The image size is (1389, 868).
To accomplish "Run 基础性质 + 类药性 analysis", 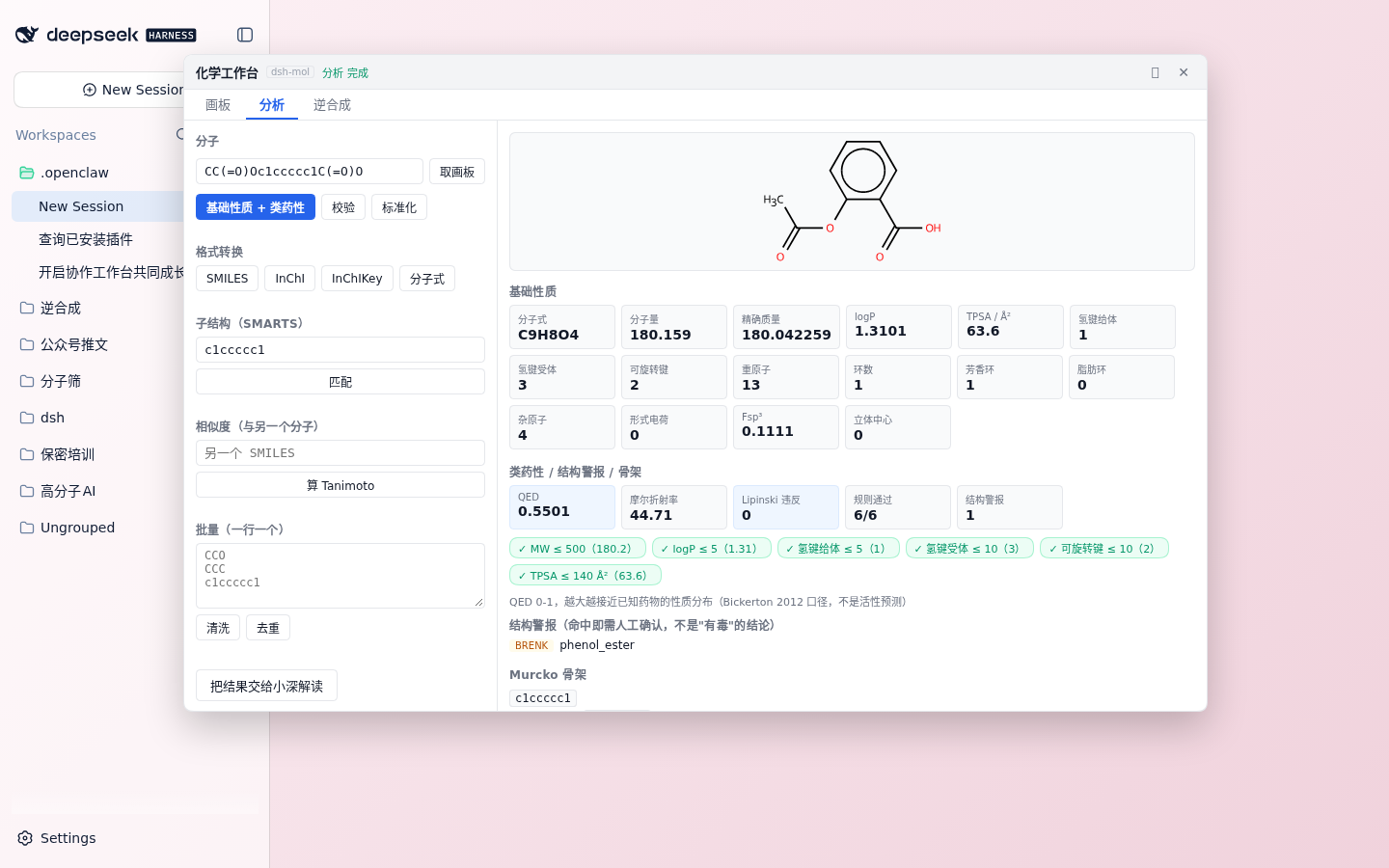I will coord(256,207).
